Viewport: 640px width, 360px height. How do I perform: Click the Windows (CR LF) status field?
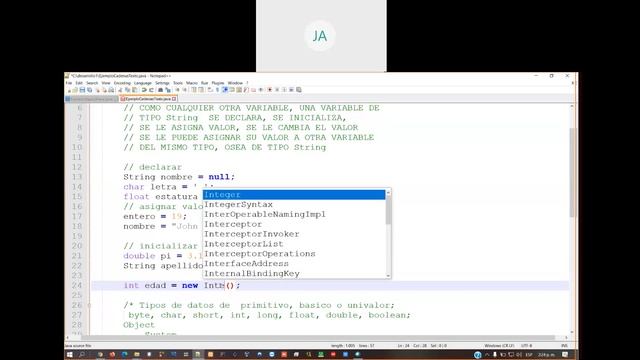pos(499,346)
